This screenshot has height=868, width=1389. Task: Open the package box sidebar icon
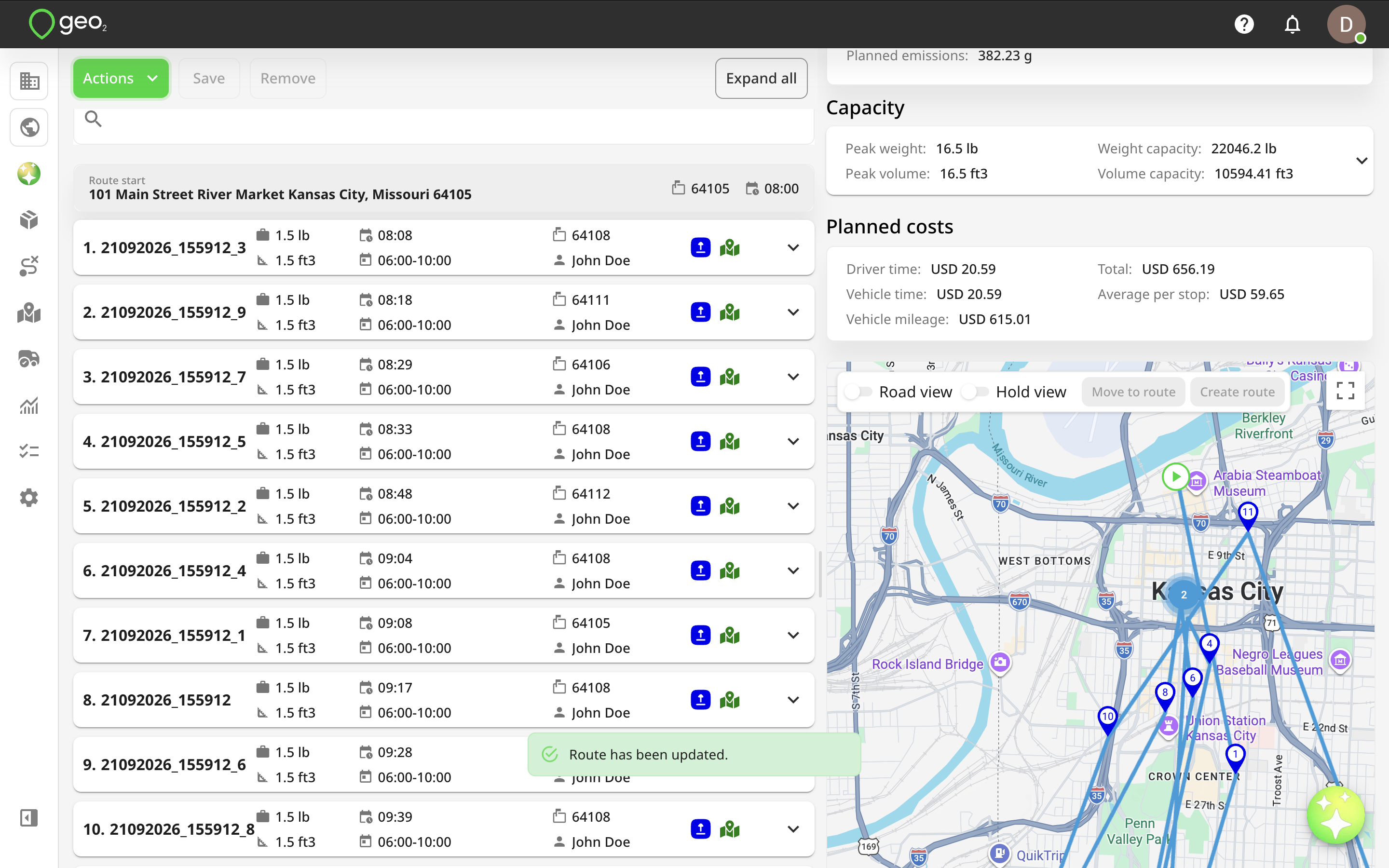[29, 220]
